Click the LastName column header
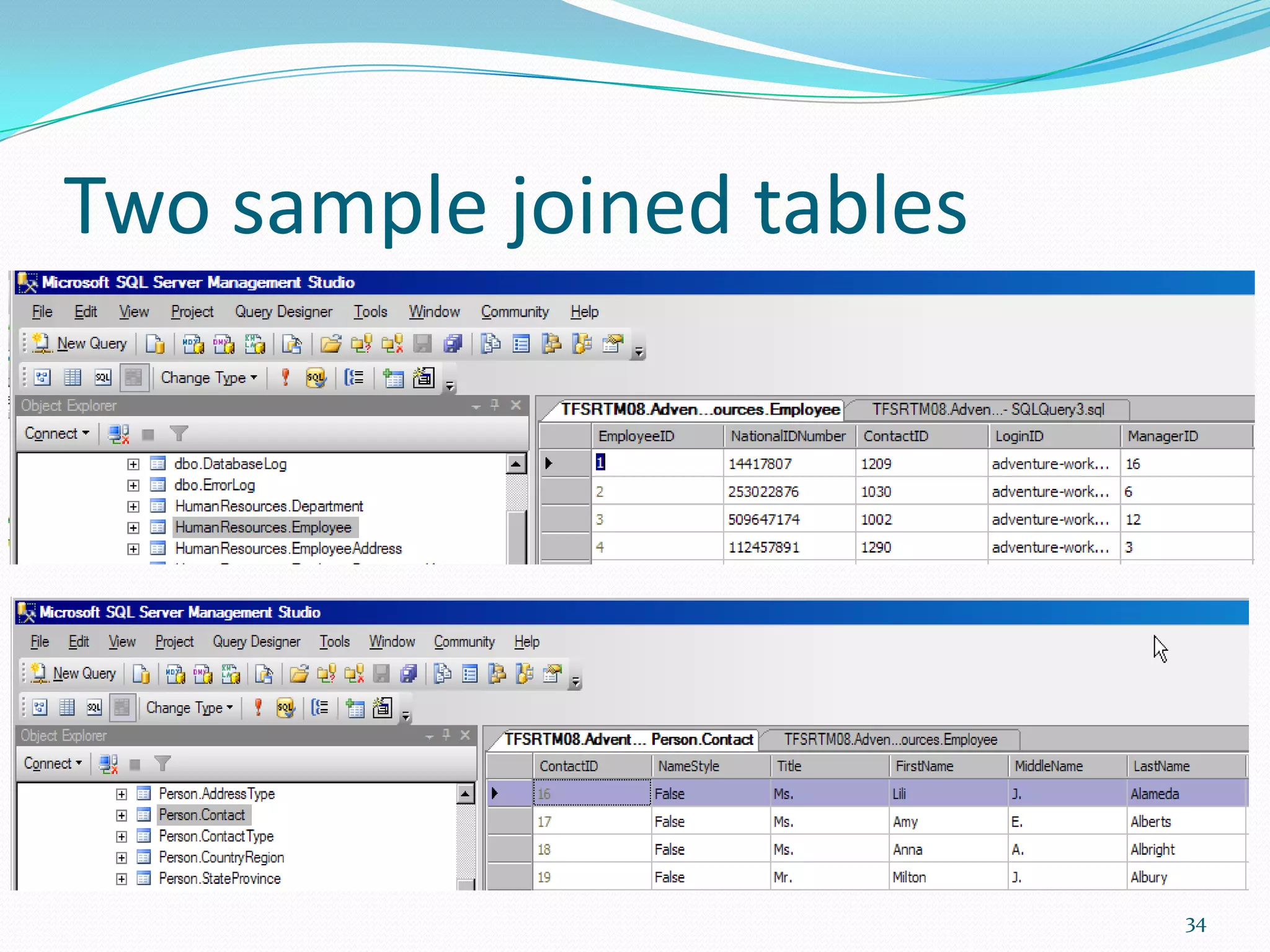This screenshot has height=952, width=1270. tap(1186, 766)
